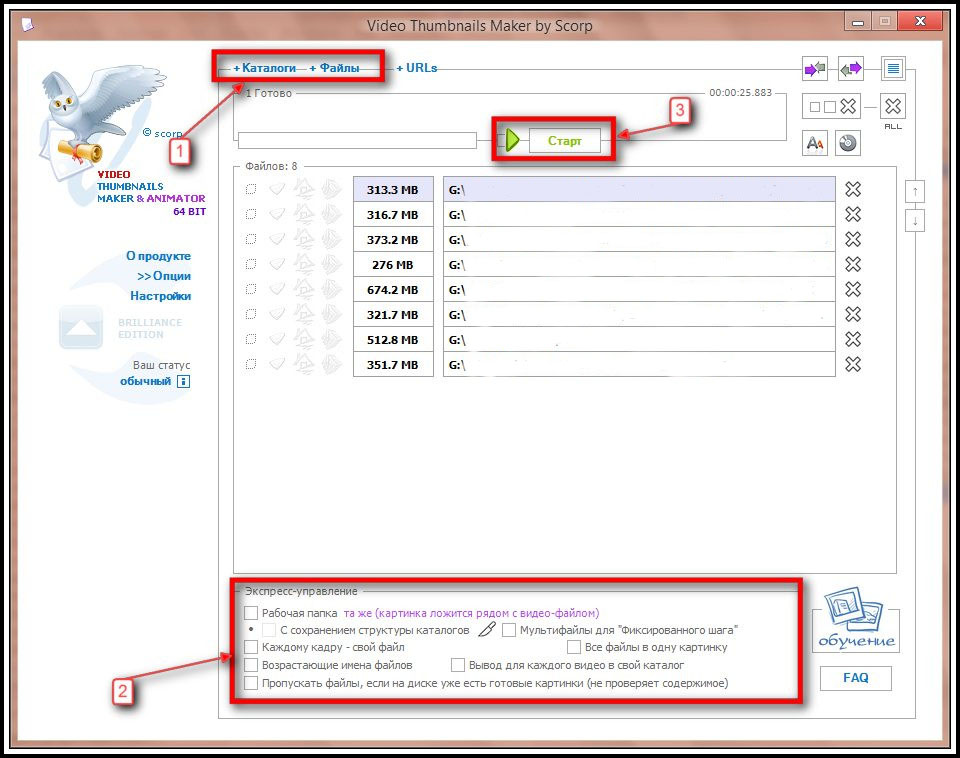The height and width of the screenshot is (758, 960).
Task: Move selected file up with arrow
Action: [915, 192]
